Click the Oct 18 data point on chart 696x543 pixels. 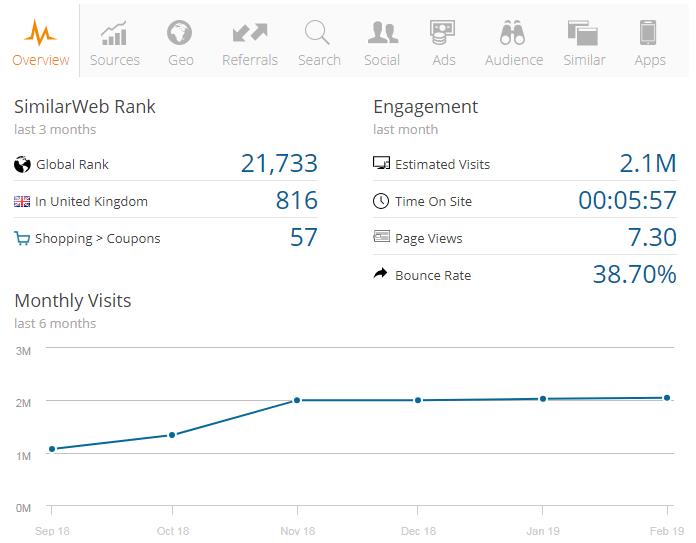(x=172, y=435)
